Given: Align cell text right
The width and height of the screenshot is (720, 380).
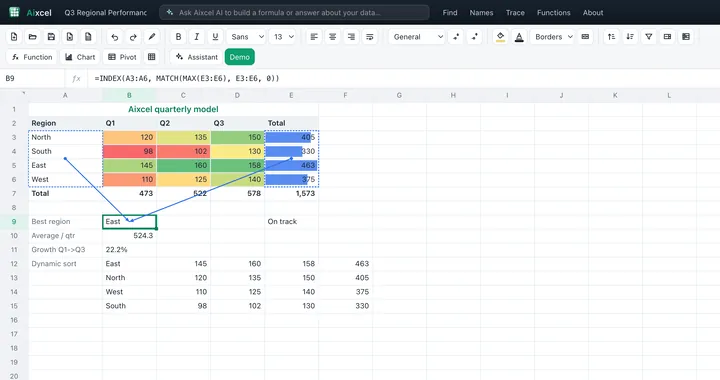Looking at the screenshot, I should click(351, 37).
